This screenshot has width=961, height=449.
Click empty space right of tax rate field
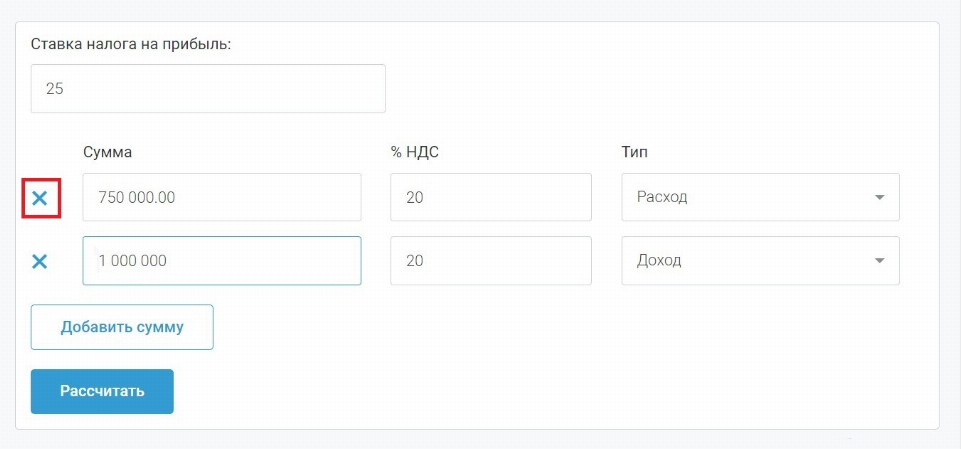coord(650,89)
